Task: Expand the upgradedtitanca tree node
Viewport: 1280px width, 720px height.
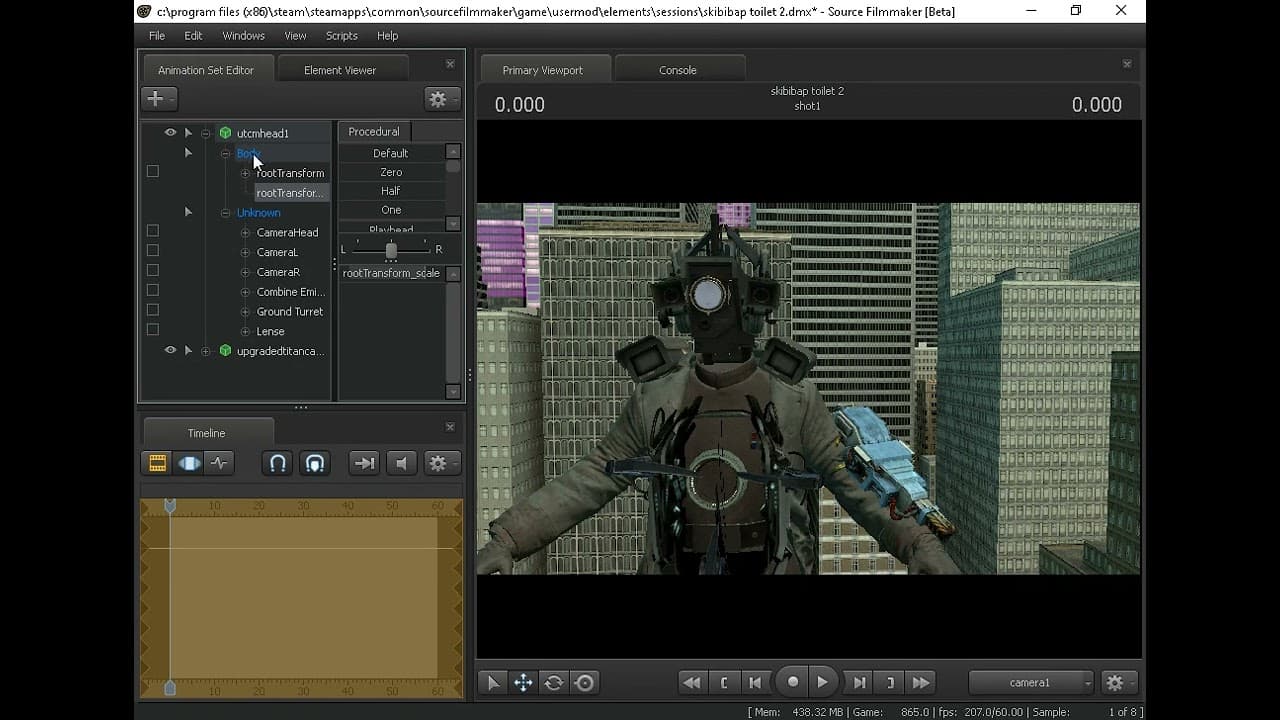Action: (206, 351)
